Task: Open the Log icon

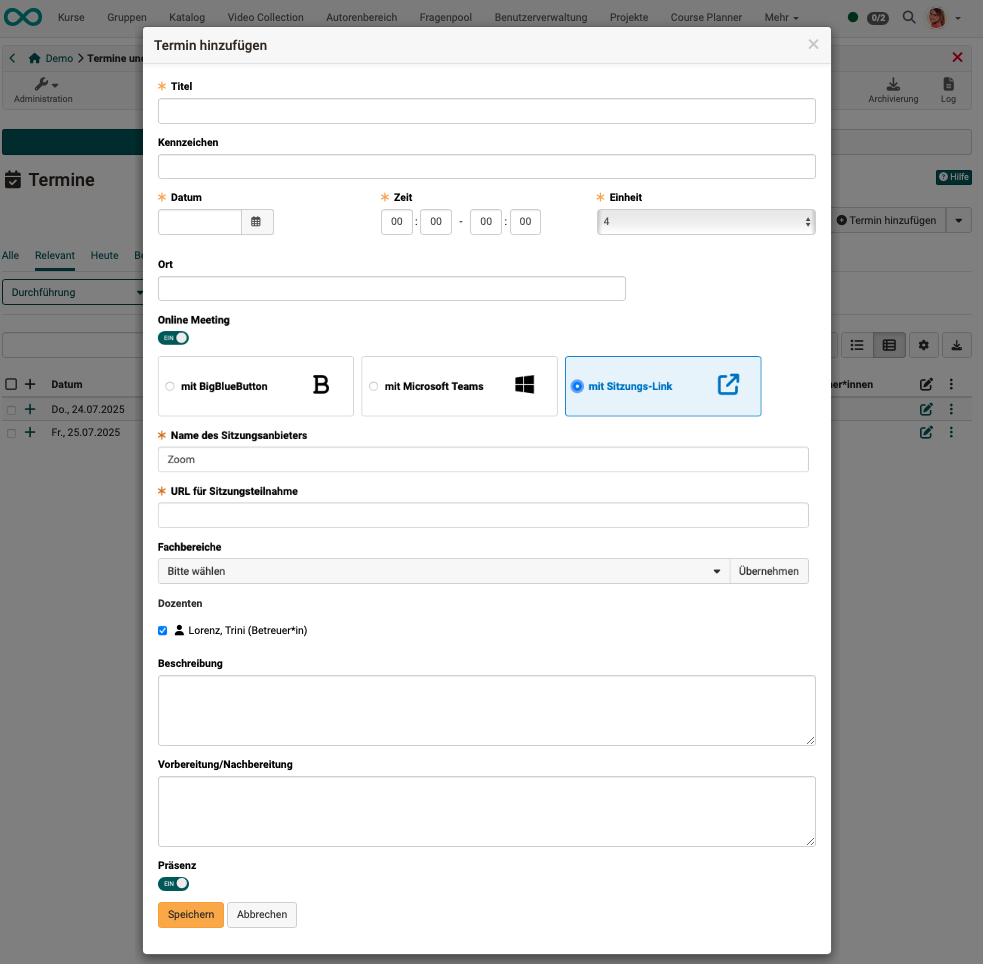Action: click(948, 85)
